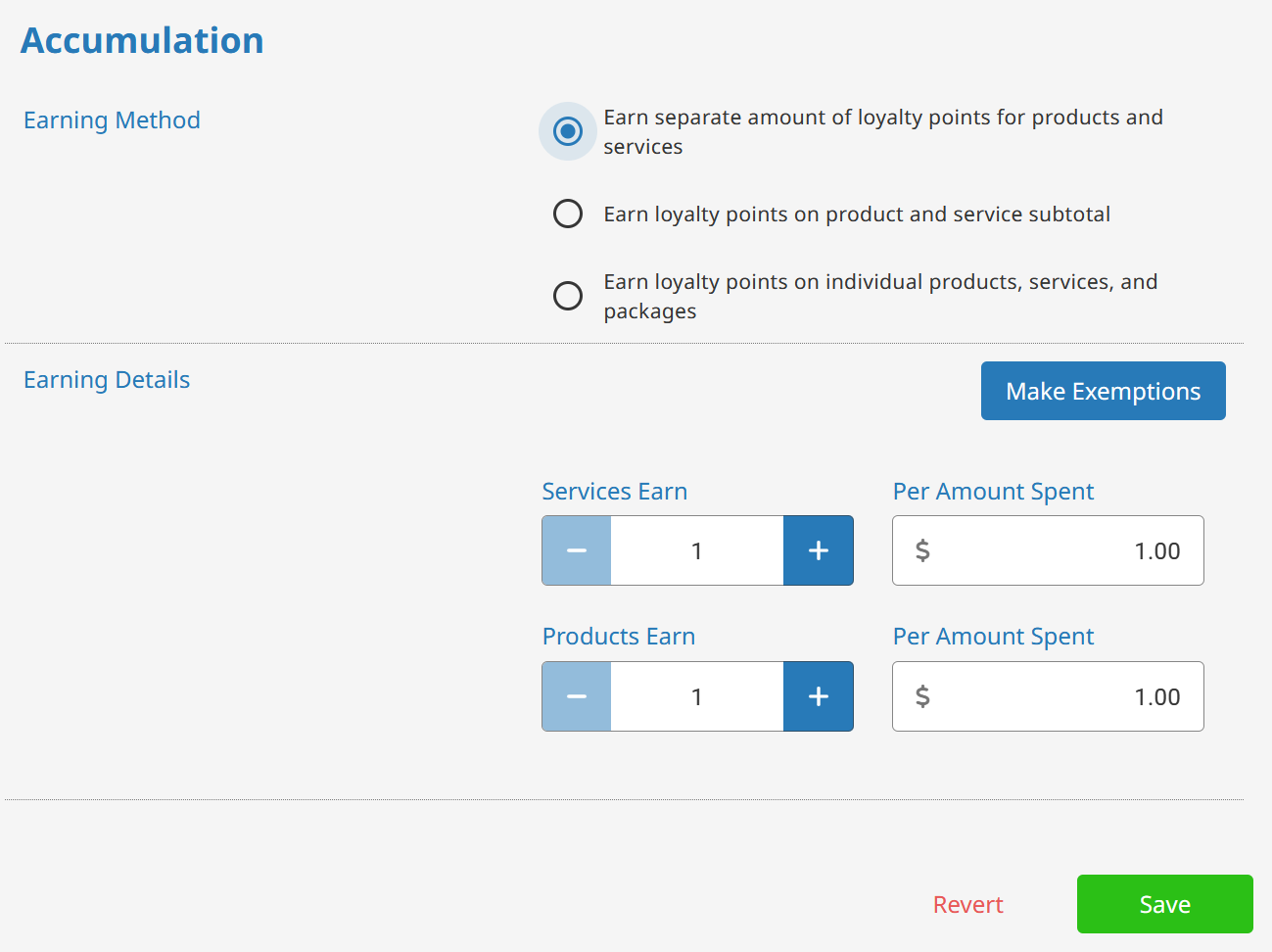The image size is (1272, 952).
Task: Increase the Services Earn value with plus
Action: [819, 550]
